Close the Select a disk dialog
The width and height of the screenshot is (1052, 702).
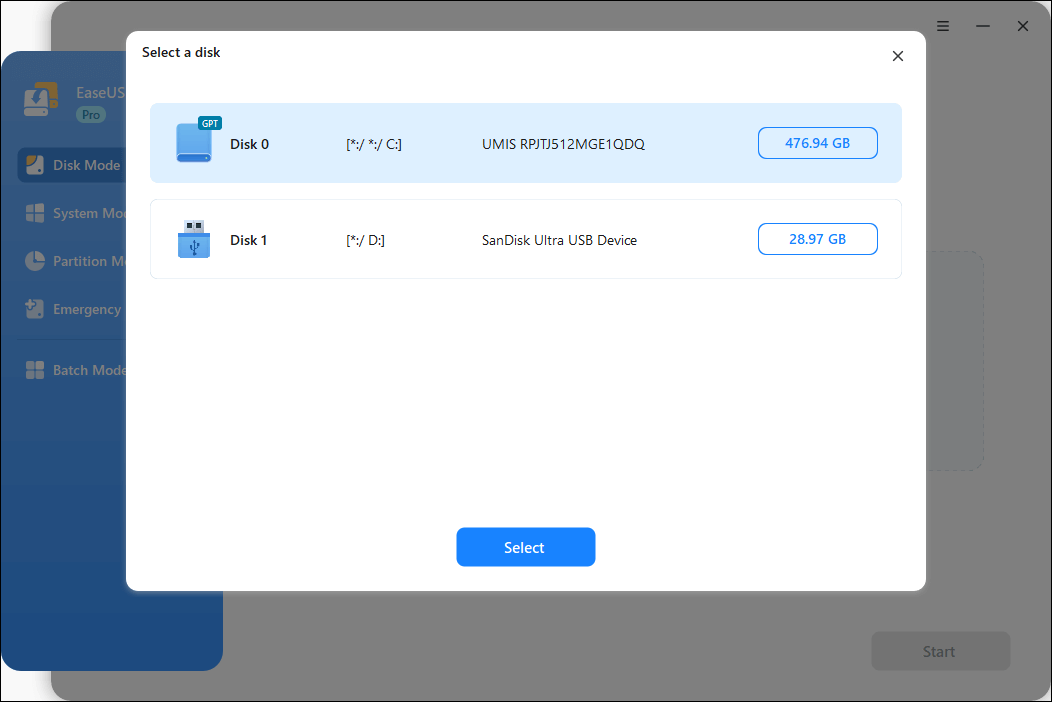tap(897, 56)
